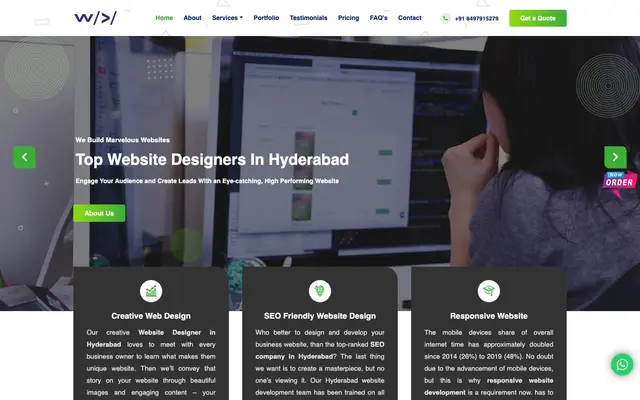
Task: Click Top Website Designers In Hyderabad headline
Action: click(212, 160)
